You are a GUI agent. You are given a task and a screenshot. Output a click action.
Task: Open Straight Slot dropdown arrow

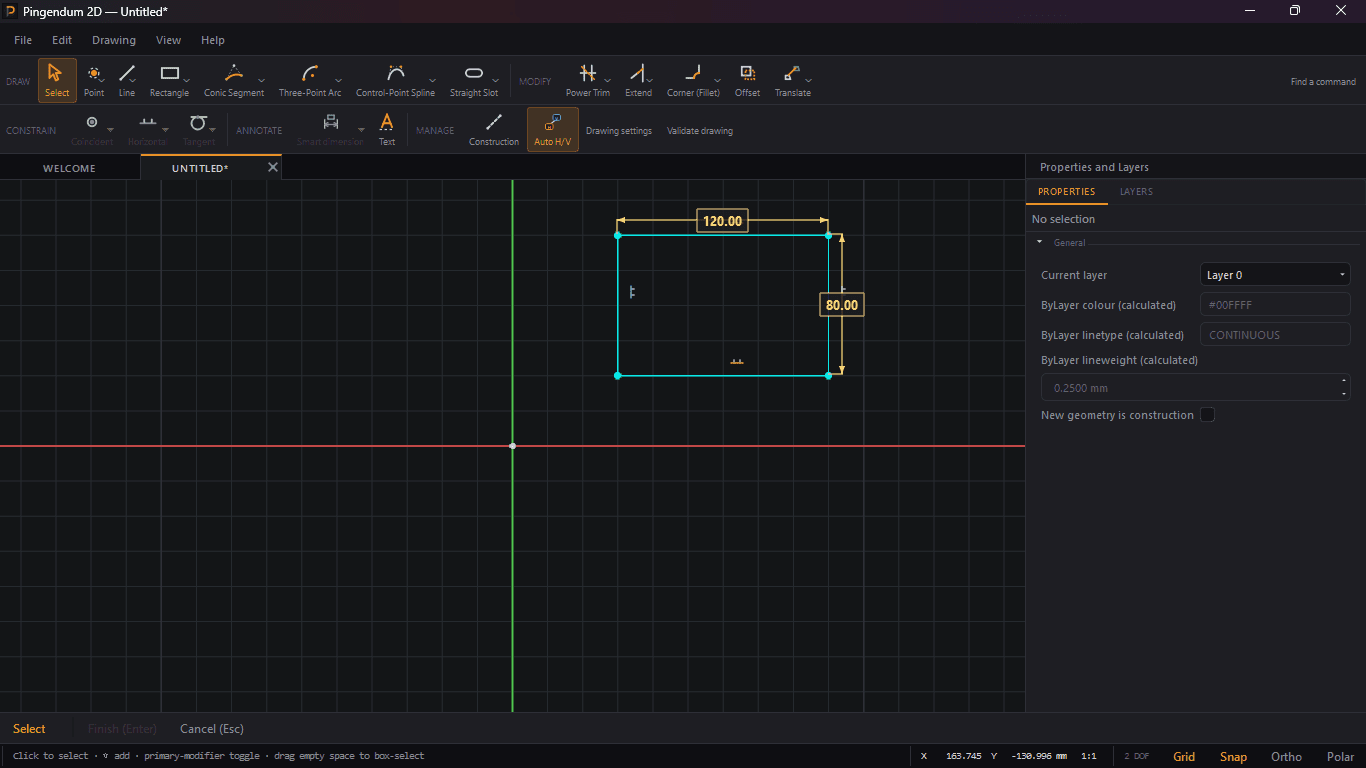[x=496, y=80]
